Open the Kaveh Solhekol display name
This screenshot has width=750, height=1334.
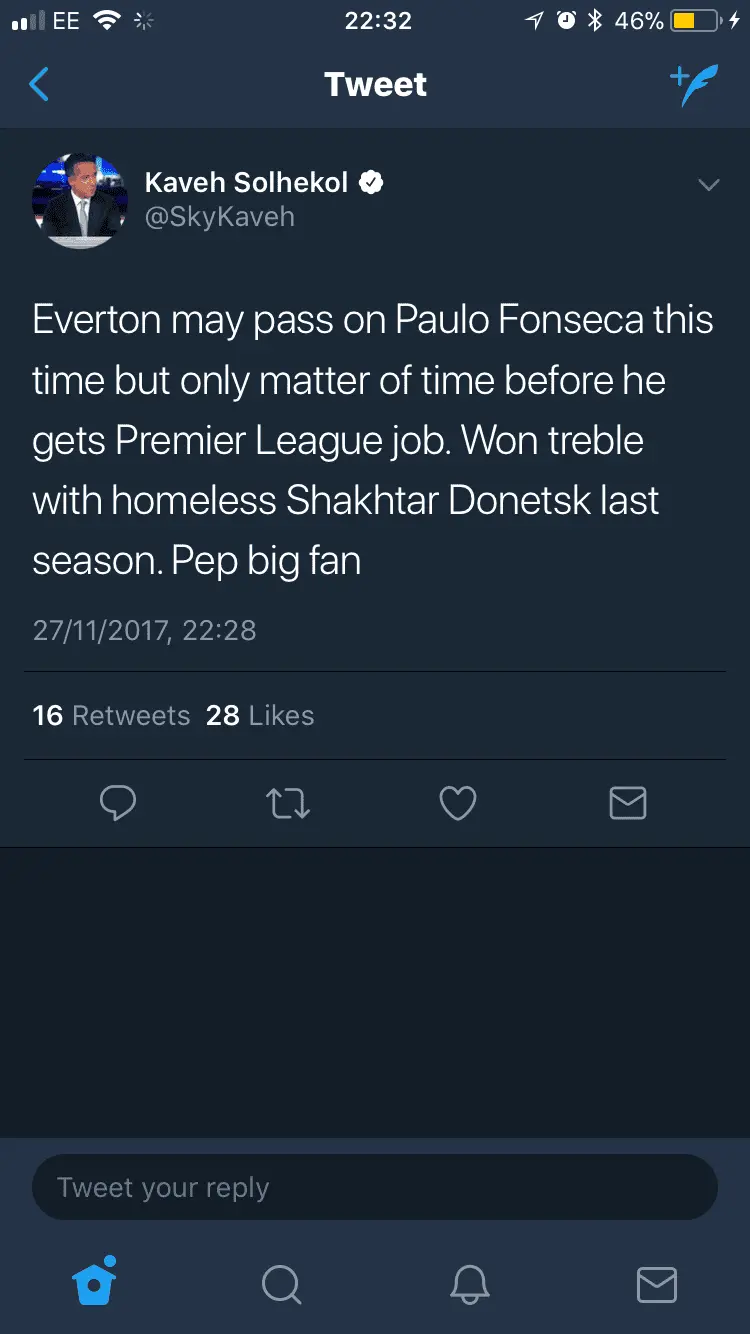point(246,182)
